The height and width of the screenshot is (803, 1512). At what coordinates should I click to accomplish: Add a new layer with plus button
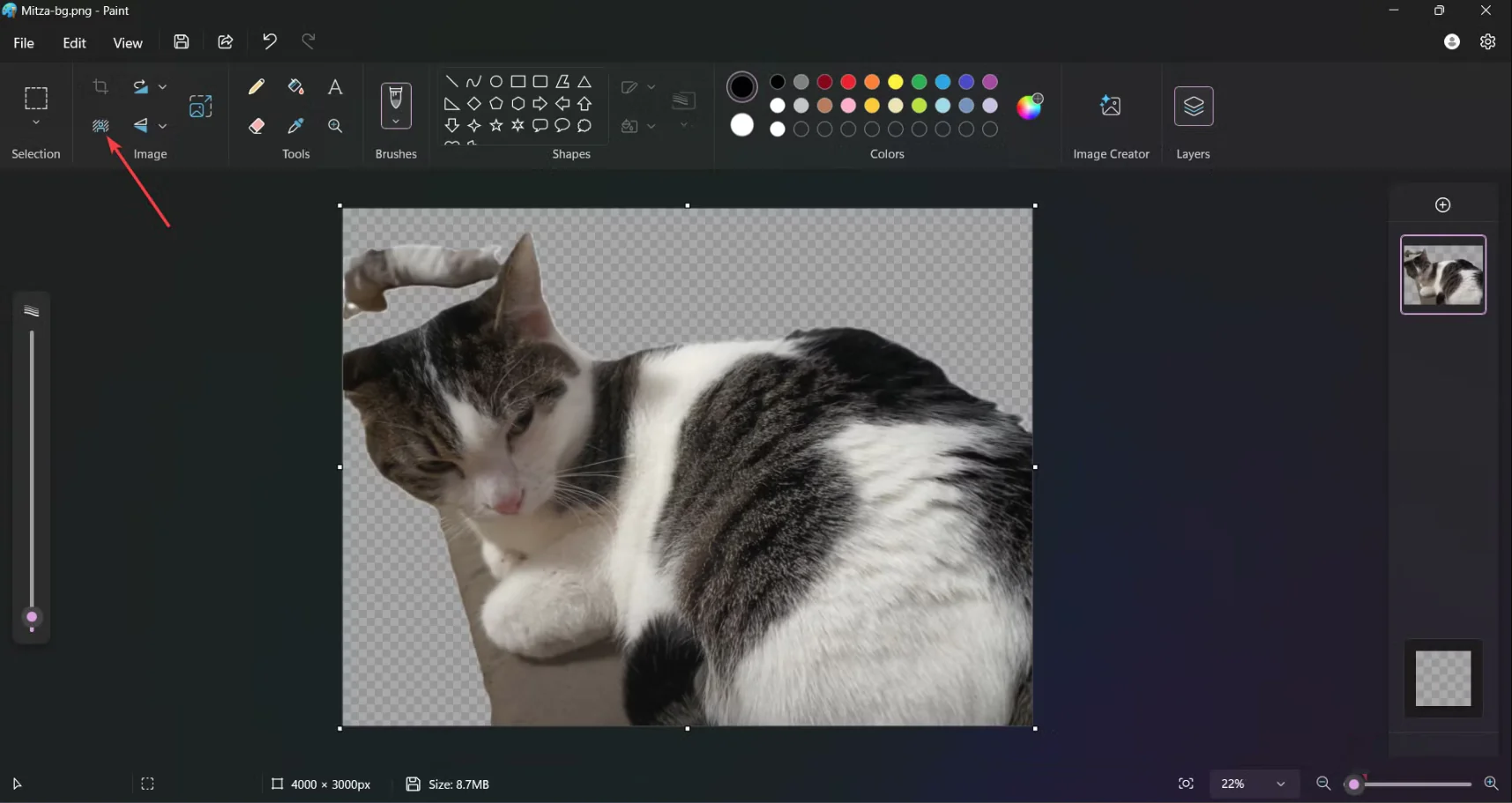tap(1443, 205)
